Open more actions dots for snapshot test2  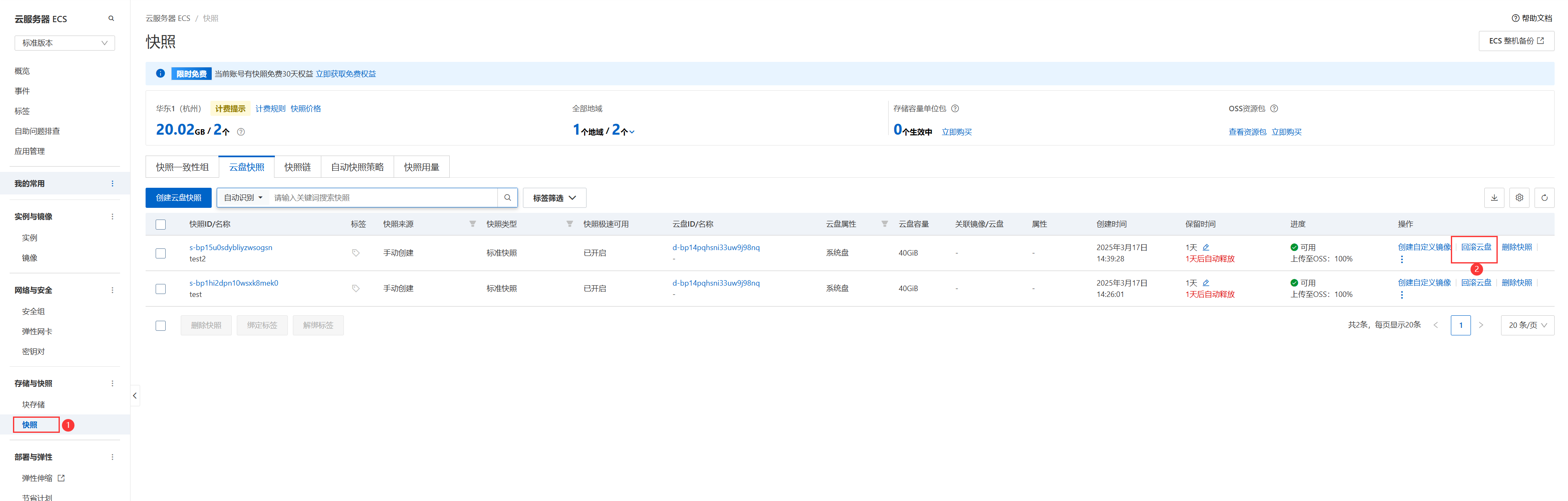point(1401,259)
